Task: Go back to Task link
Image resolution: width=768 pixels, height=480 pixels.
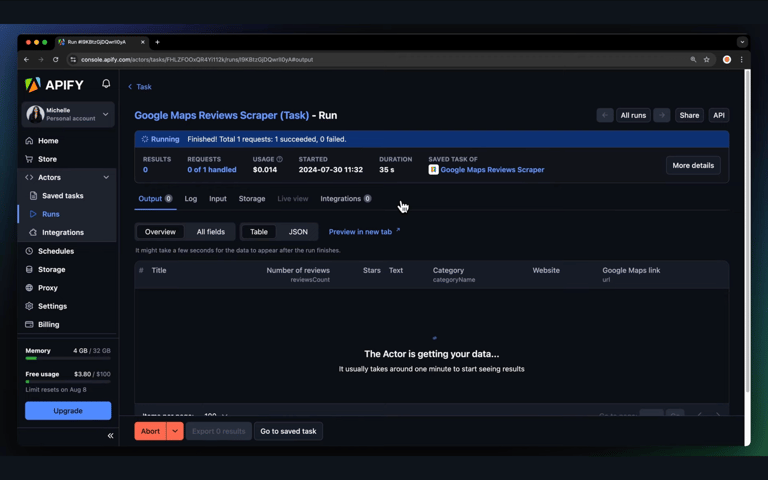Action: (x=140, y=87)
